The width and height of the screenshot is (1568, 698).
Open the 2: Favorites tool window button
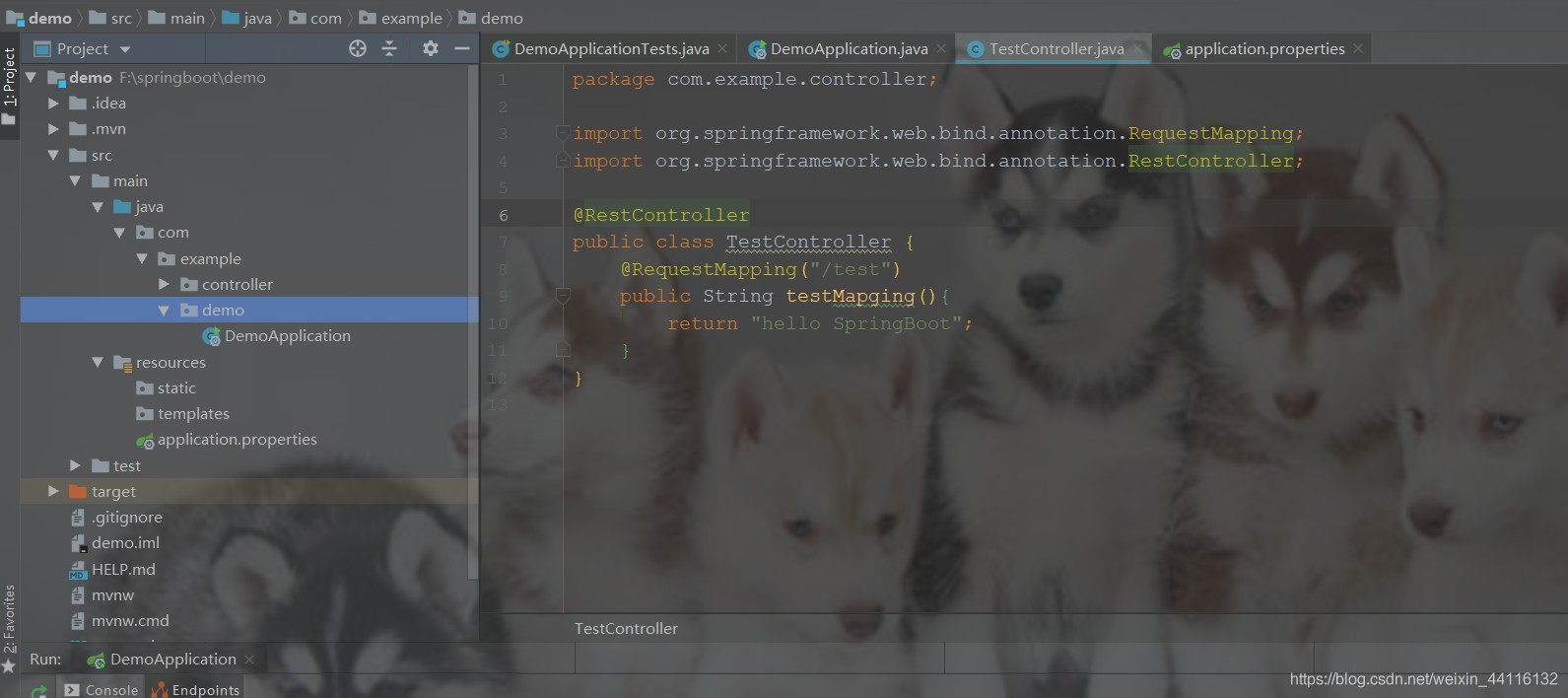click(x=10, y=629)
